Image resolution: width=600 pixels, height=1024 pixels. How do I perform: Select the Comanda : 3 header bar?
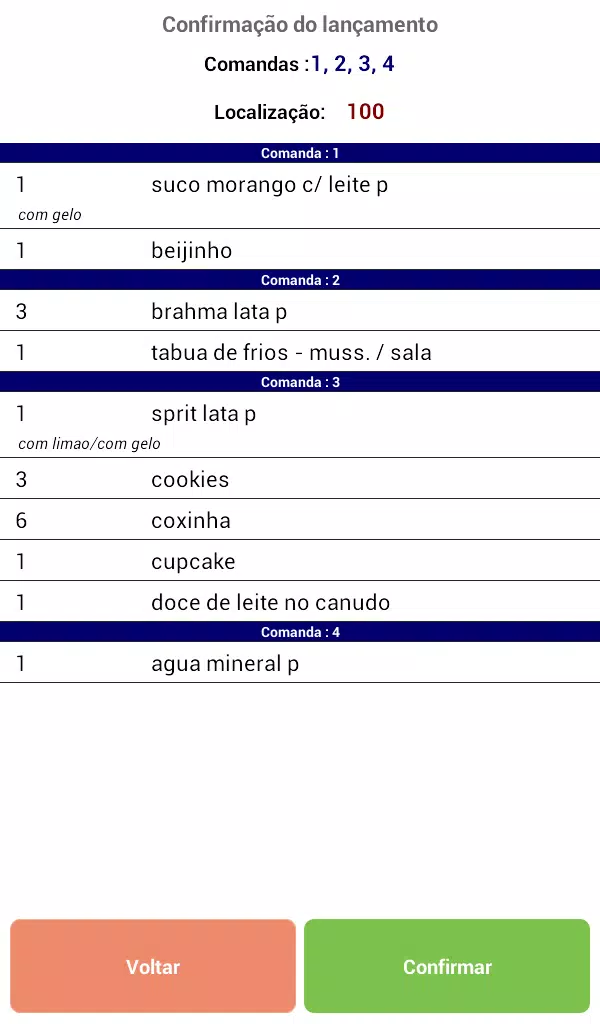(300, 381)
